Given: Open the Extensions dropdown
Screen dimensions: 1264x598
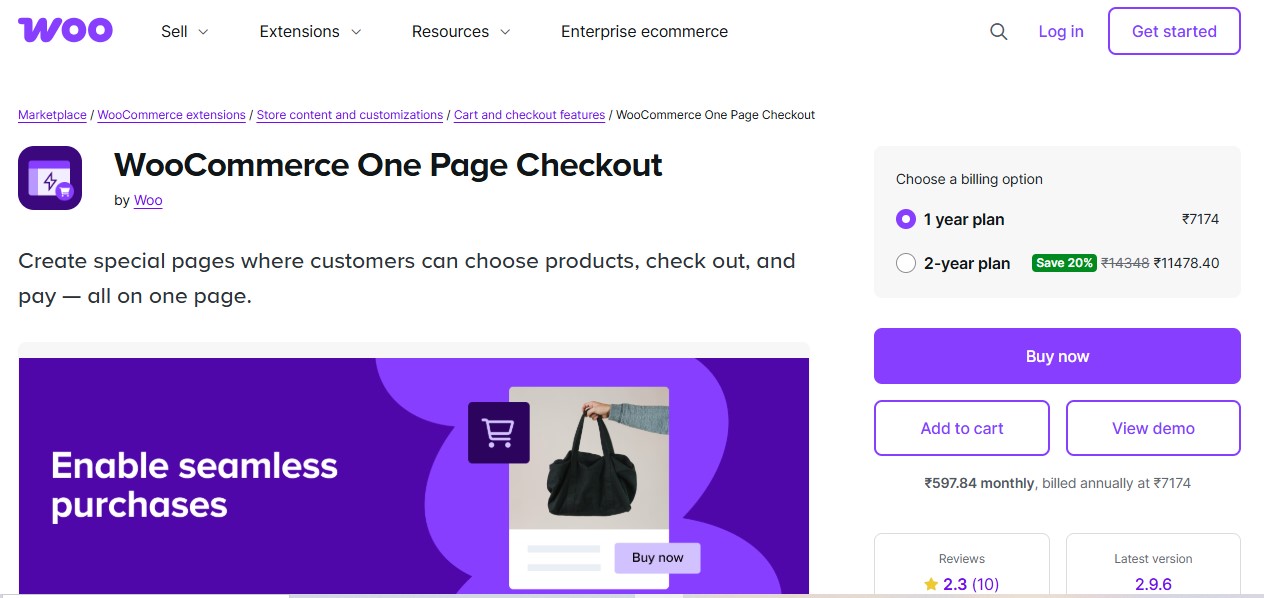Looking at the screenshot, I should (x=309, y=31).
